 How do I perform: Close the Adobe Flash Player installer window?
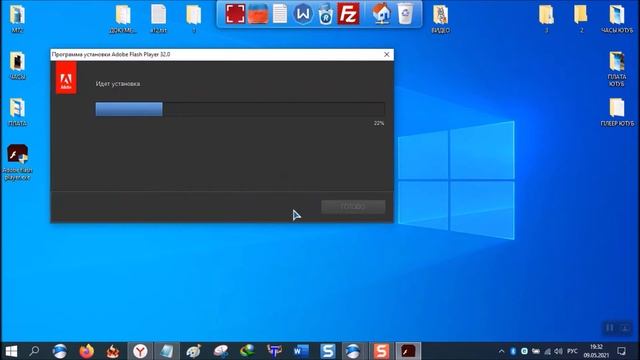[x=387, y=54]
